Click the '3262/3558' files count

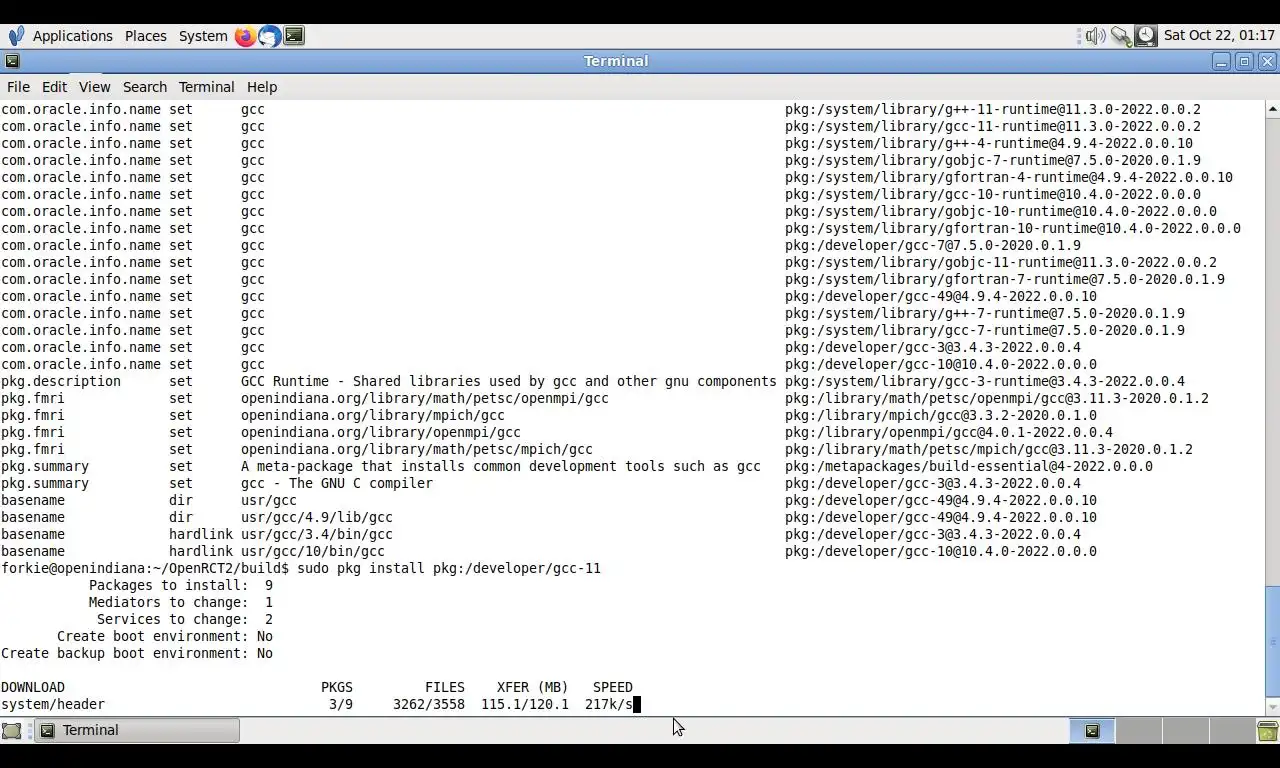tap(429, 704)
